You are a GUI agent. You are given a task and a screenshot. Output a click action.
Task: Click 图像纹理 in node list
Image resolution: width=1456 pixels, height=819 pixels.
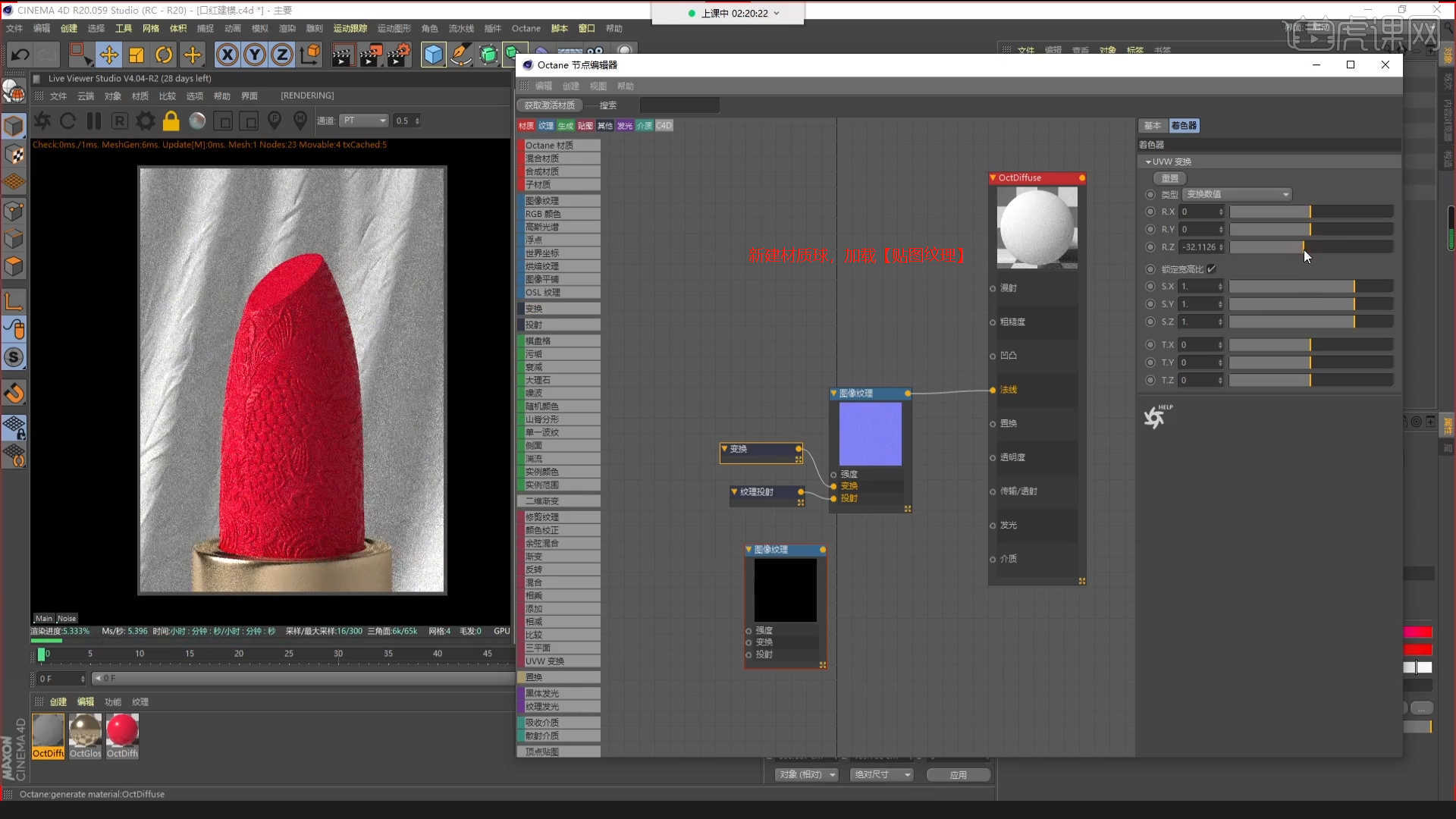pos(559,201)
